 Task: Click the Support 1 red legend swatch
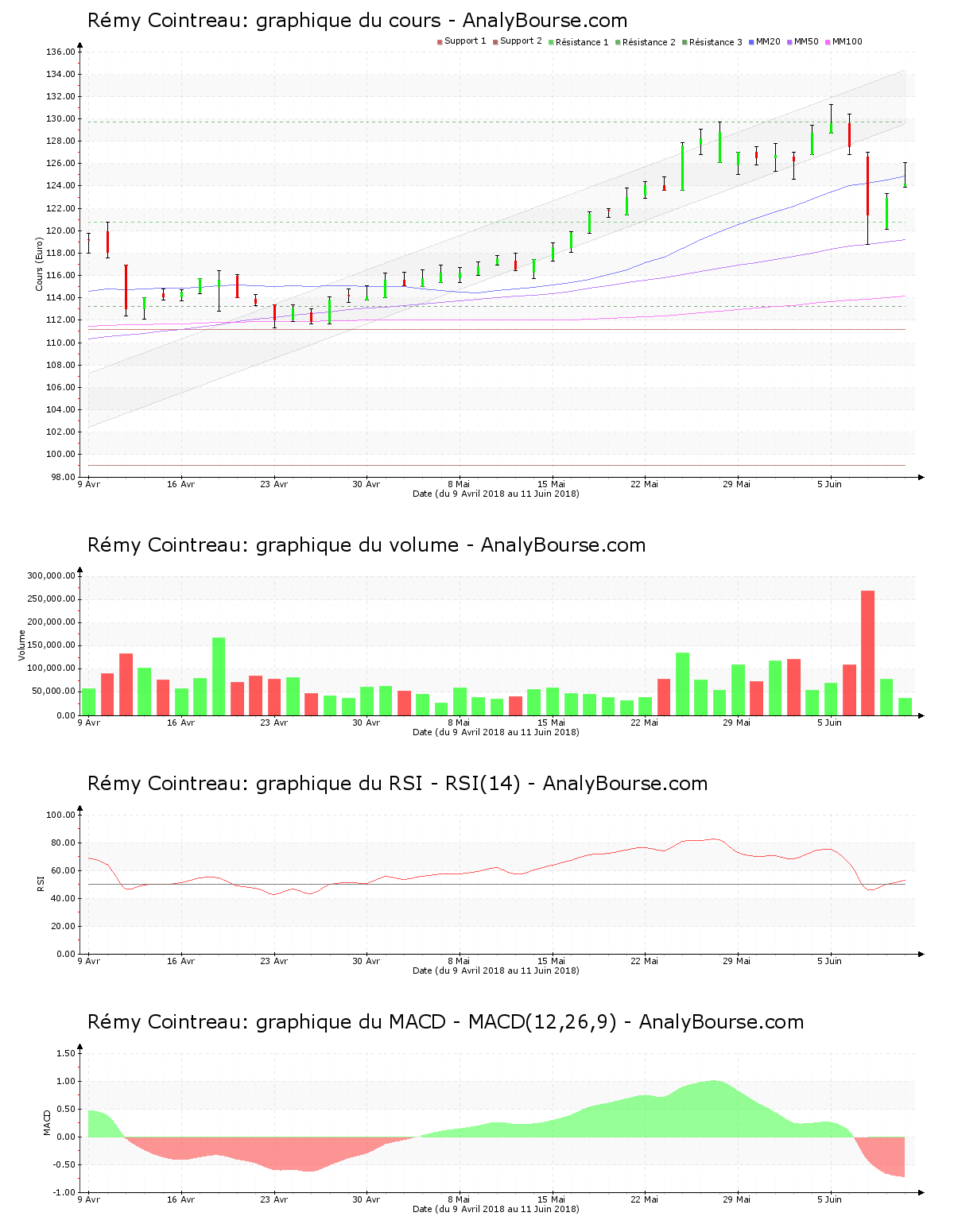click(x=440, y=42)
